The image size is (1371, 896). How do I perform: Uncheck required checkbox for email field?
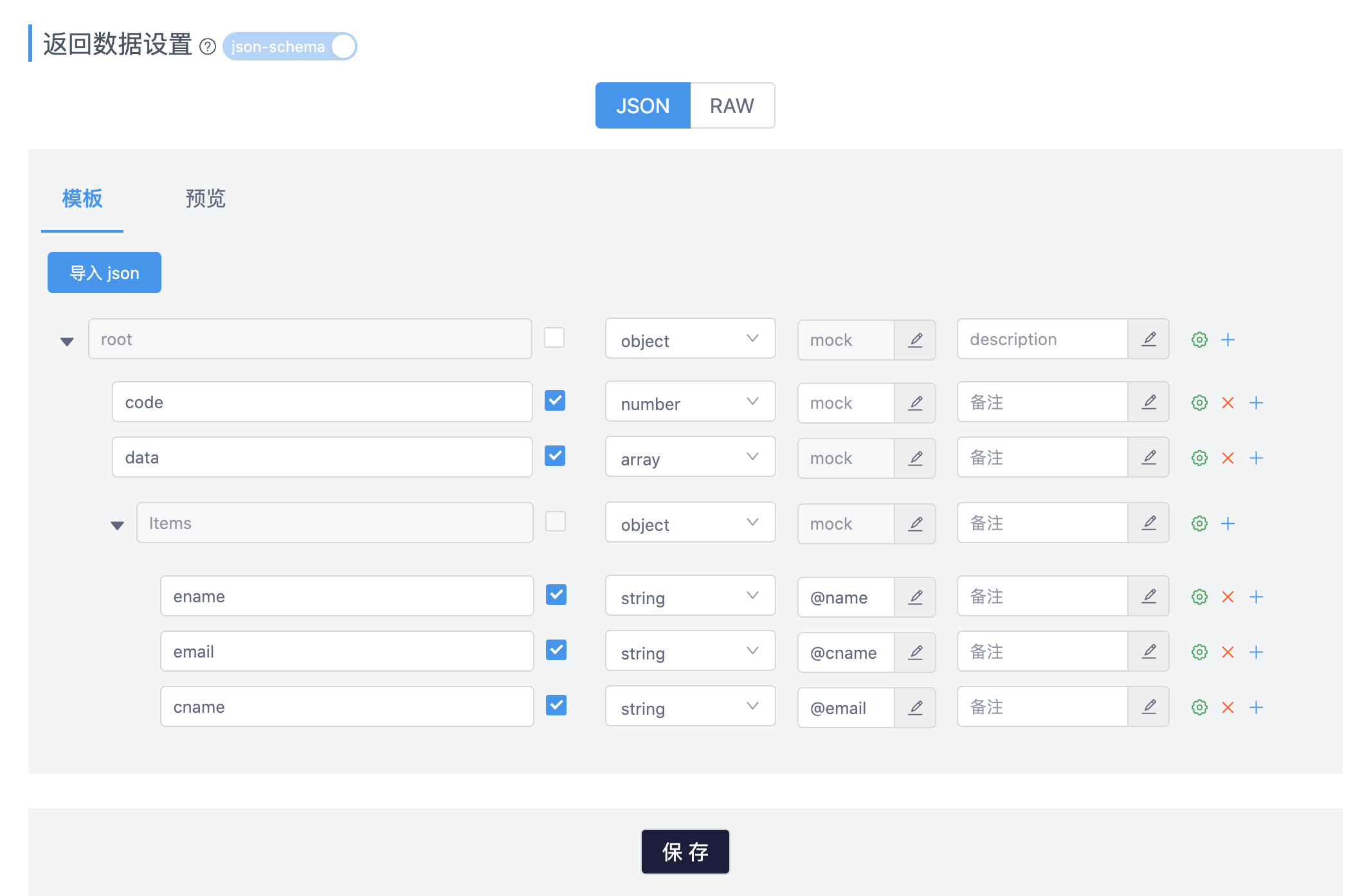556,650
